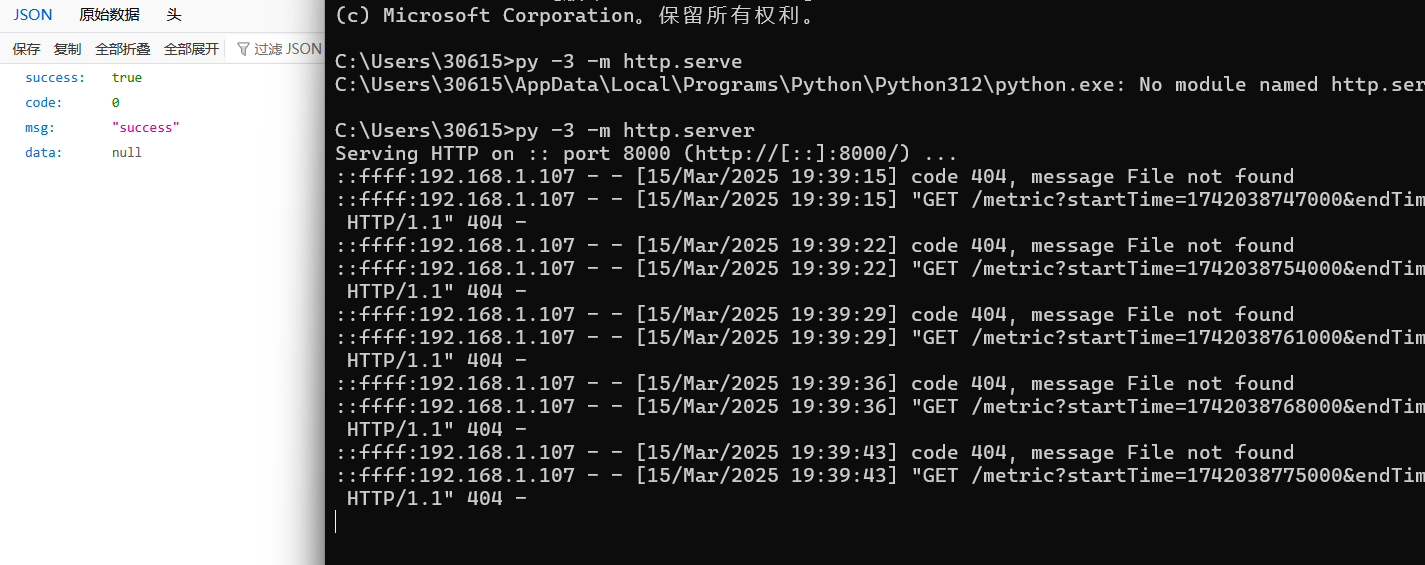Select the "msg" key row
Viewport: 1425px width, 565px height.
pos(40,128)
